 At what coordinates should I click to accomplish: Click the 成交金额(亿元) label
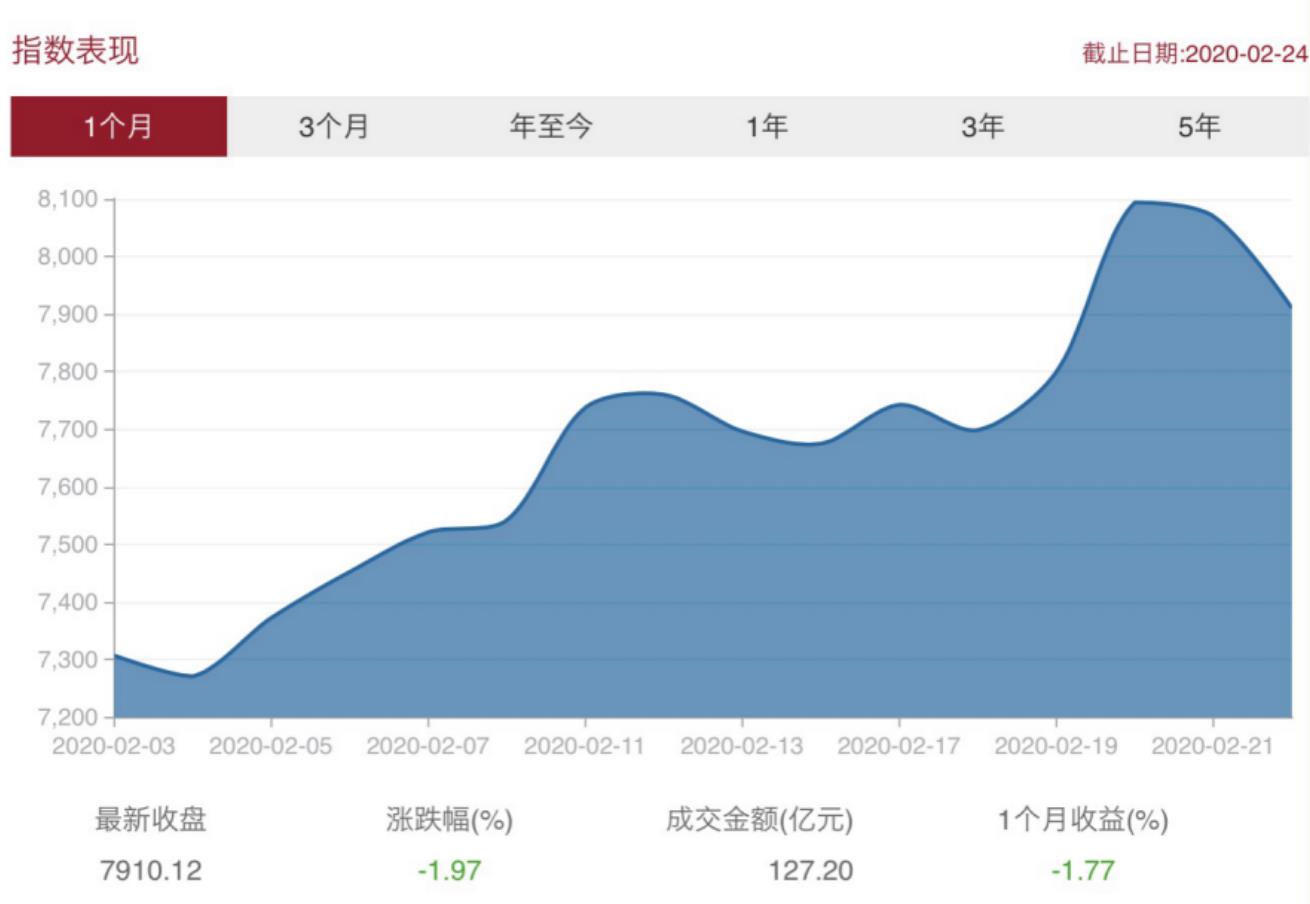coord(759,821)
